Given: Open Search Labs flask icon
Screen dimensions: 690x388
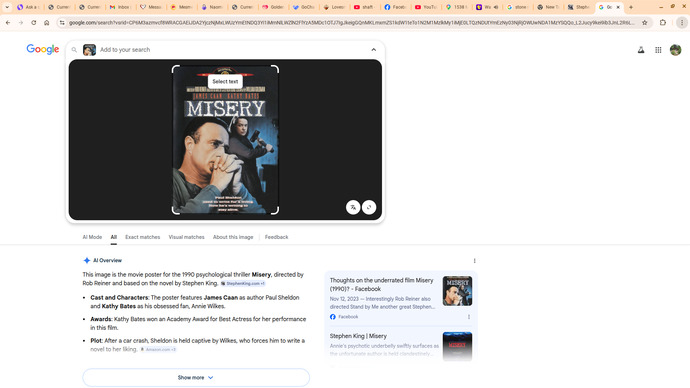Looking at the screenshot, I should tap(641, 50).
